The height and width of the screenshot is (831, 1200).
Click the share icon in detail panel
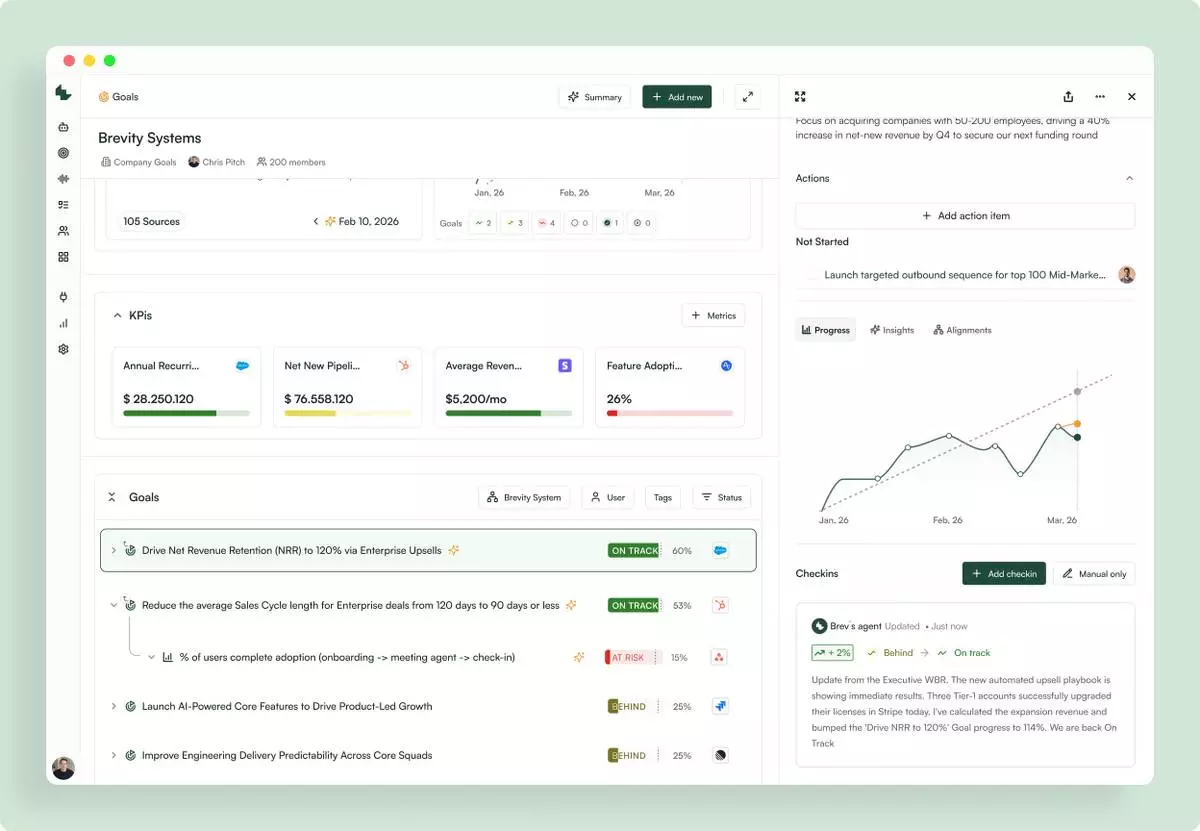point(1068,97)
